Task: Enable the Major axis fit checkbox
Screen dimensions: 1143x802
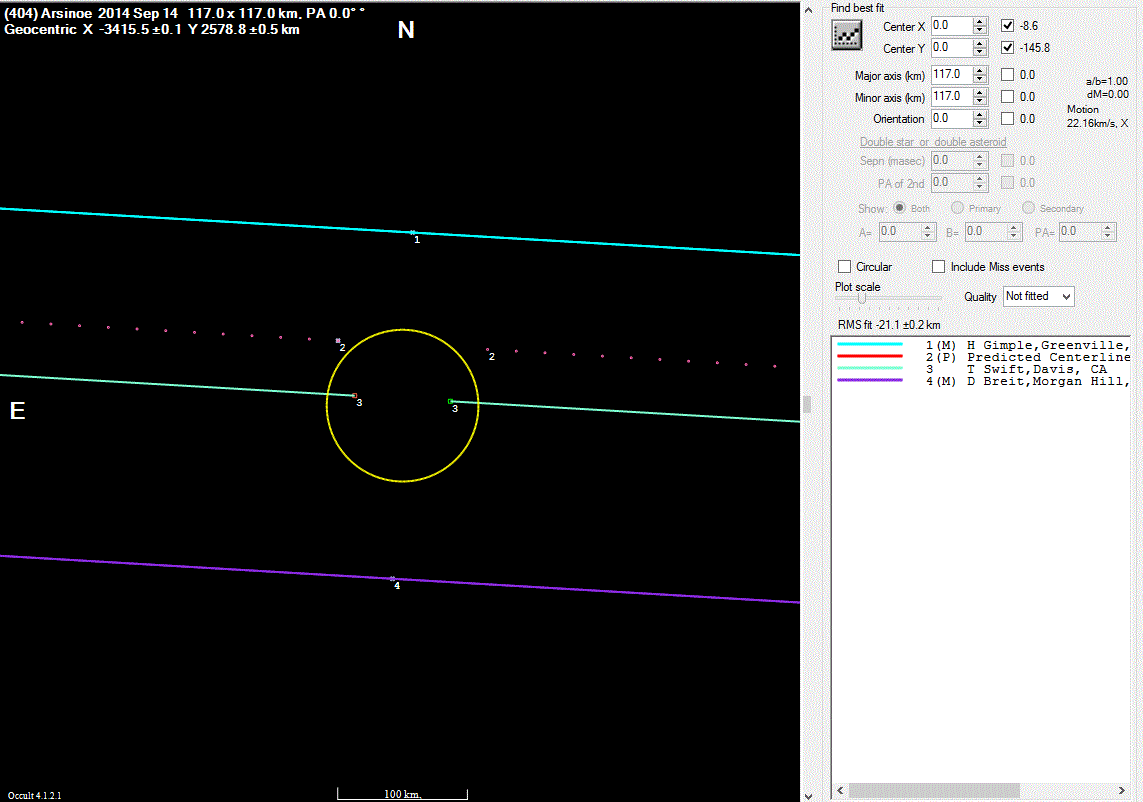Action: pyautogui.click(x=1007, y=74)
